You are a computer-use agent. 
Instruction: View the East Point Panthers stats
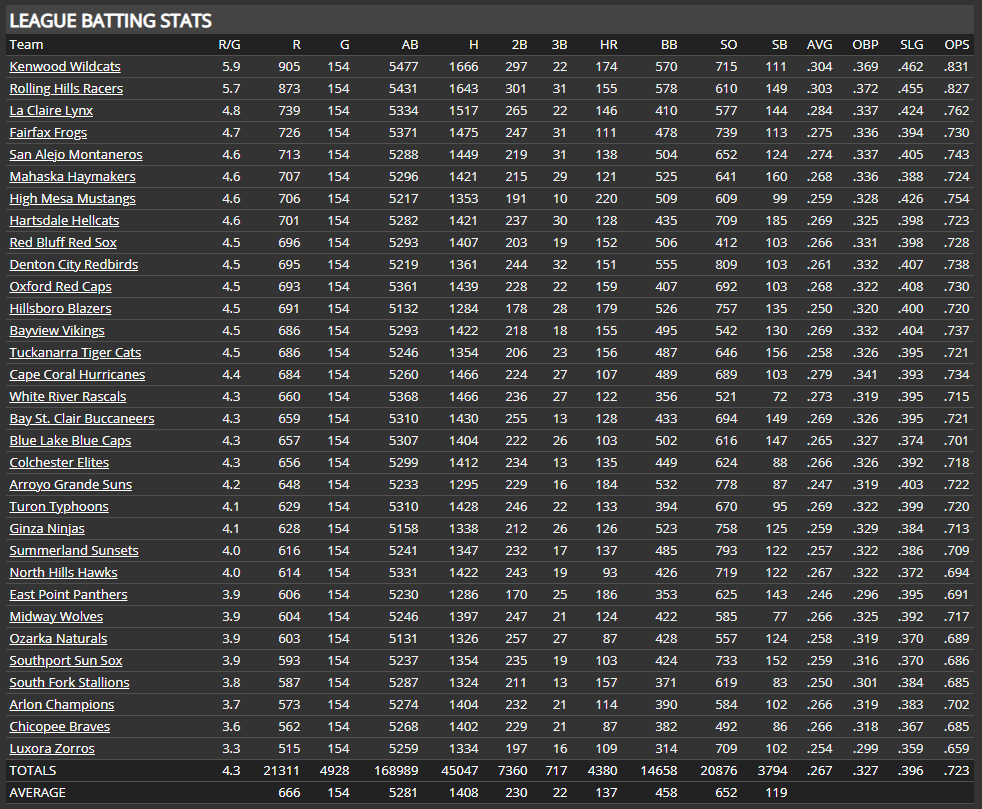click(68, 594)
